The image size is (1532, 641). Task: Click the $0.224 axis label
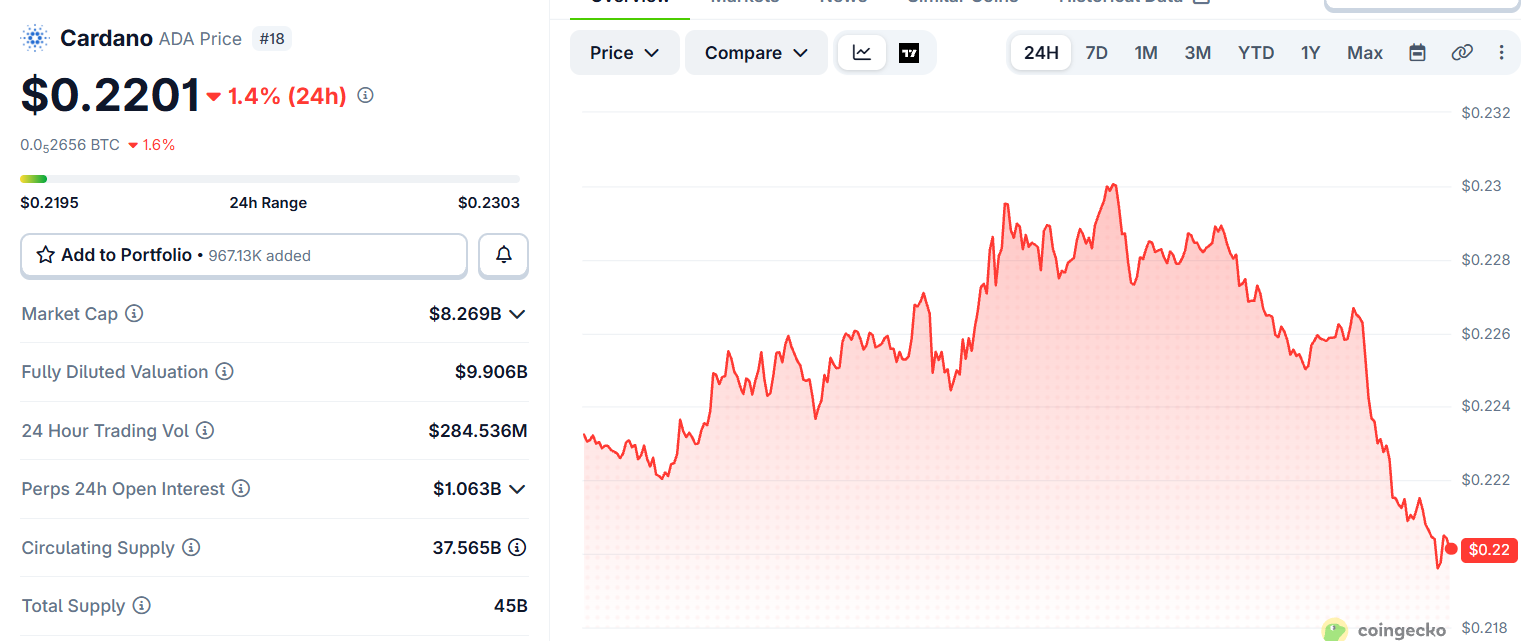point(1486,406)
